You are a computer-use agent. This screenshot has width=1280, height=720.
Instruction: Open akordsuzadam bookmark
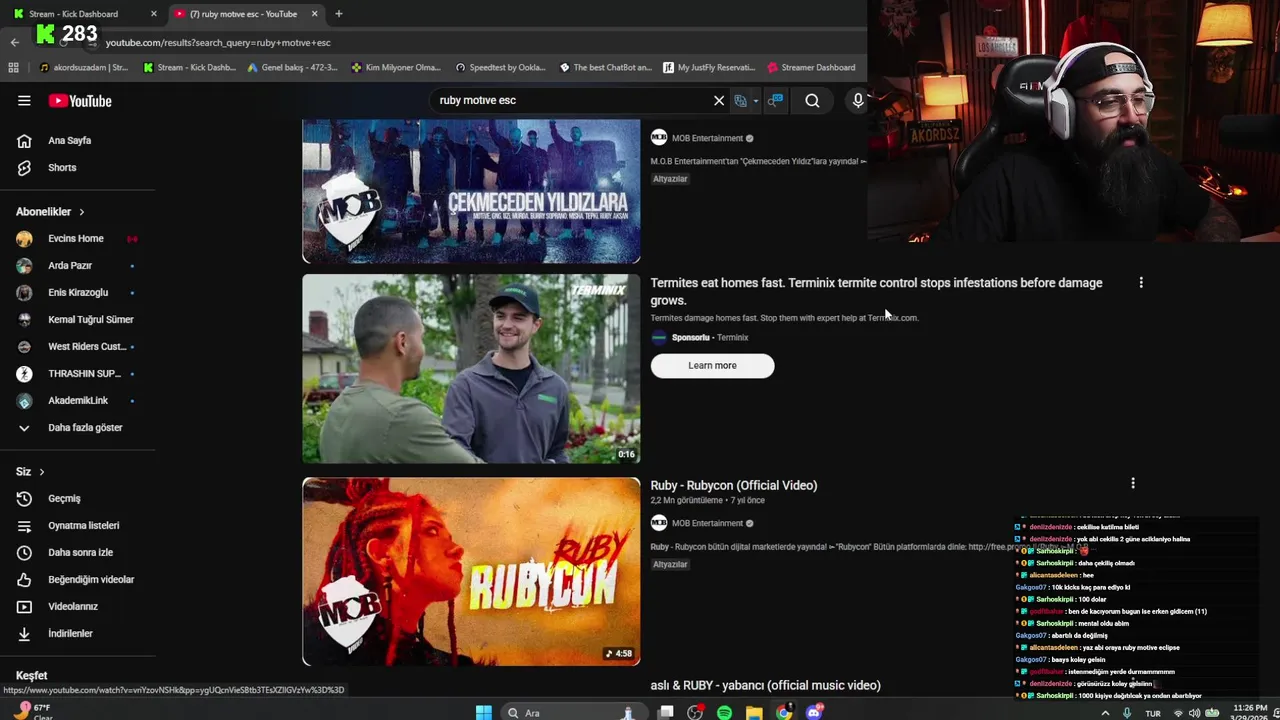pos(84,68)
